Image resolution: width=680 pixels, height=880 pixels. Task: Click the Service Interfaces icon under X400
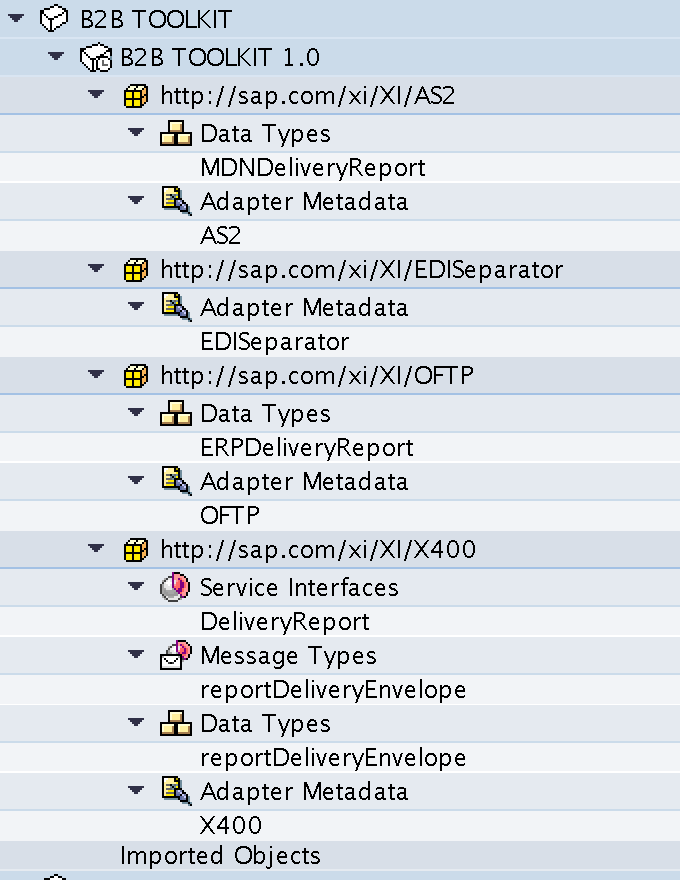click(x=175, y=587)
